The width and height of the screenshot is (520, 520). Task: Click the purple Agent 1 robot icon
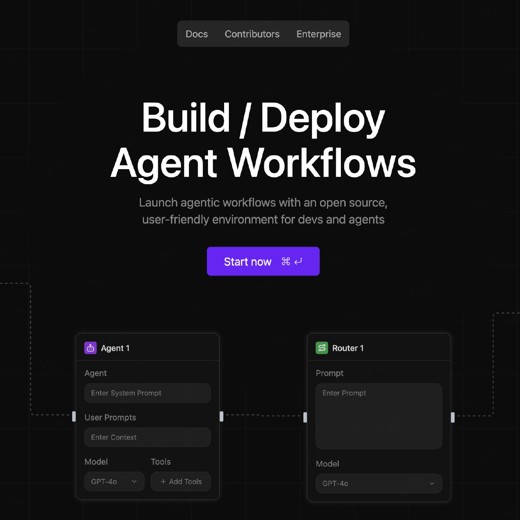90,348
